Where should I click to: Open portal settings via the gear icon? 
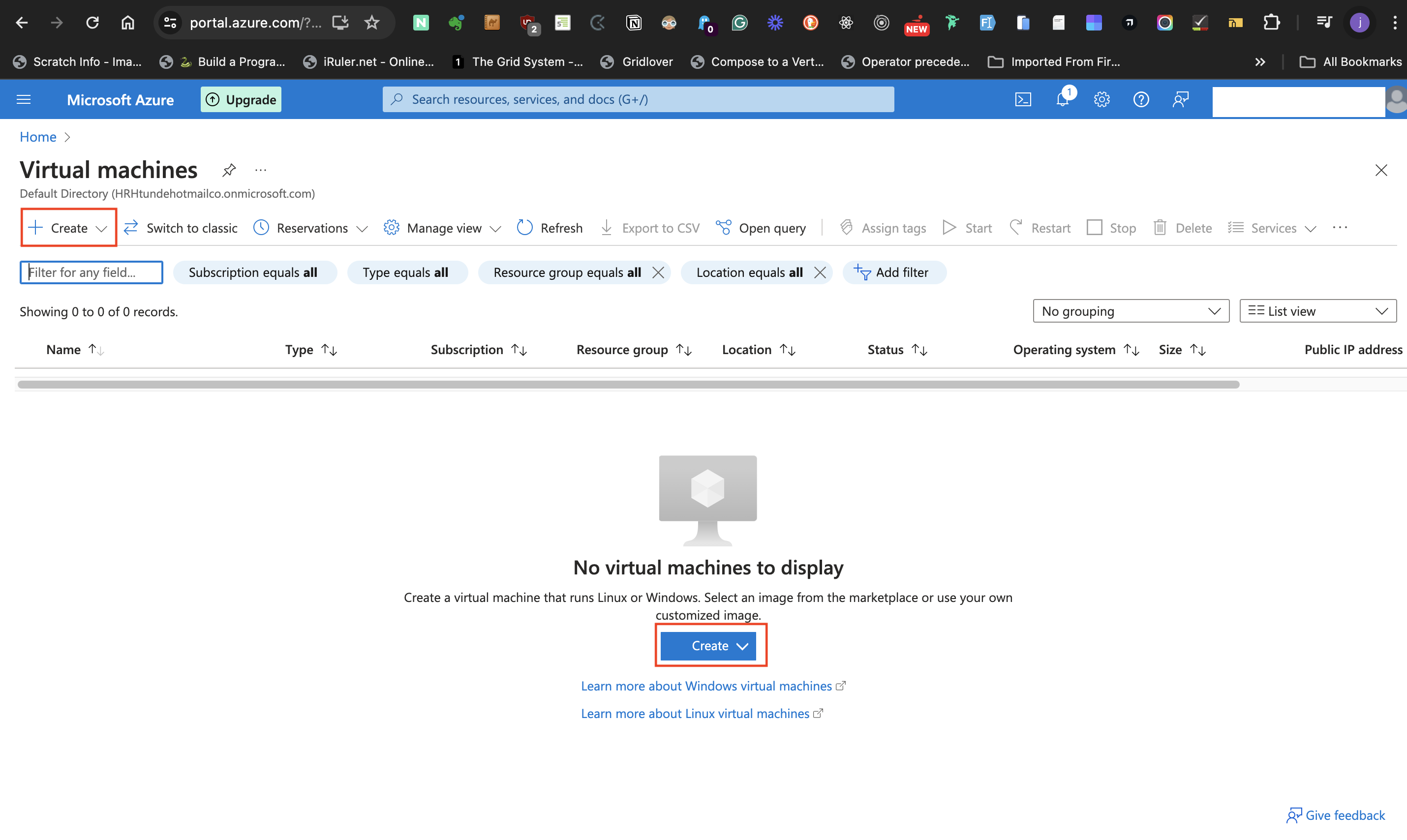click(x=1102, y=99)
